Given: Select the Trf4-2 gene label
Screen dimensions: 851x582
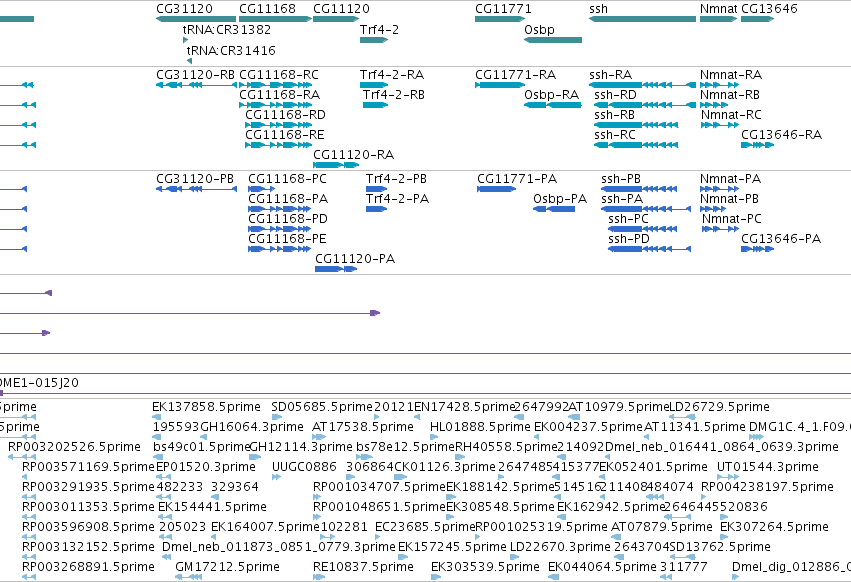Looking at the screenshot, I should click(379, 29).
